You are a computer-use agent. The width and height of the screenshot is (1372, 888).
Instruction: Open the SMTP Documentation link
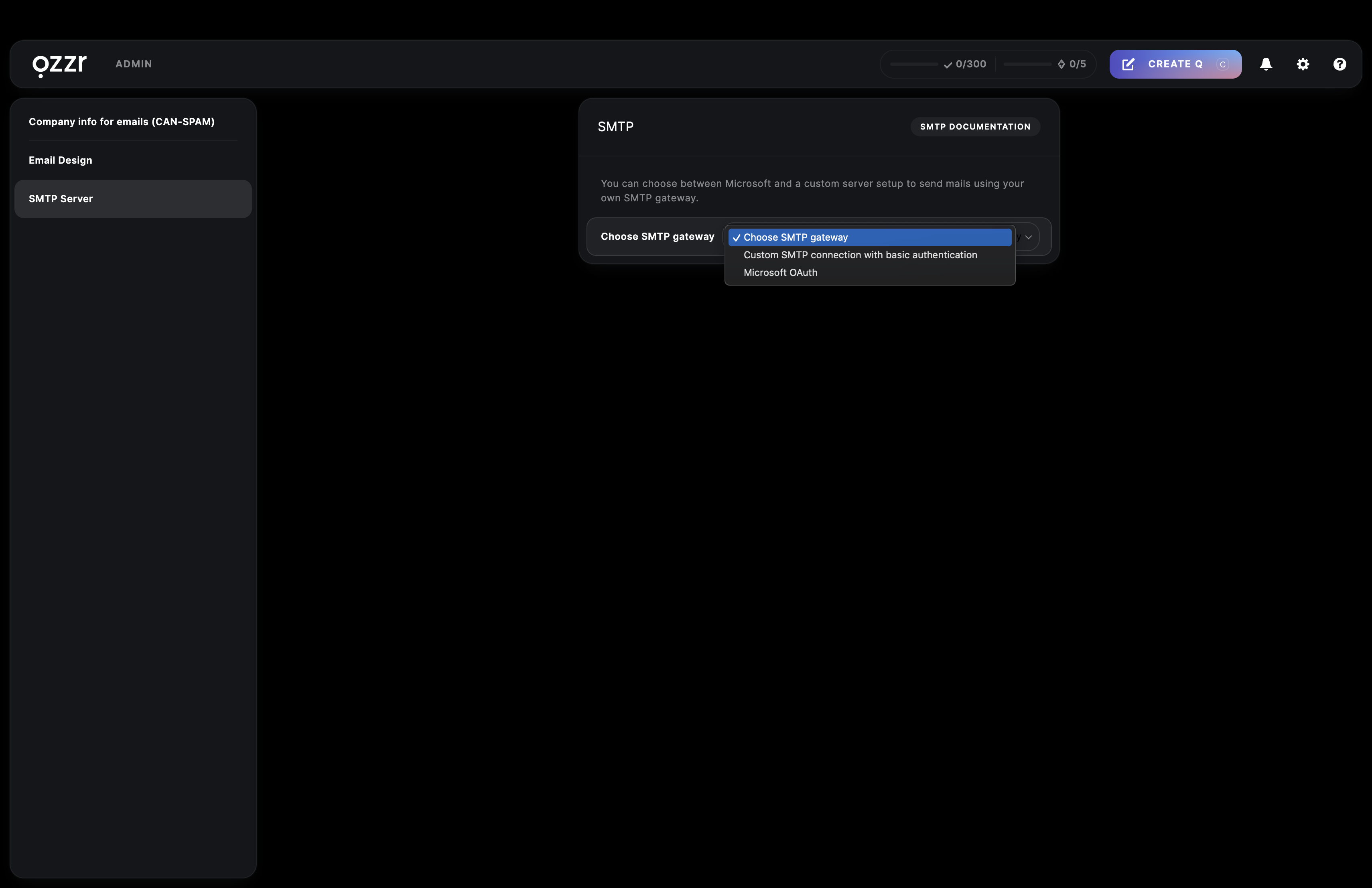click(975, 127)
